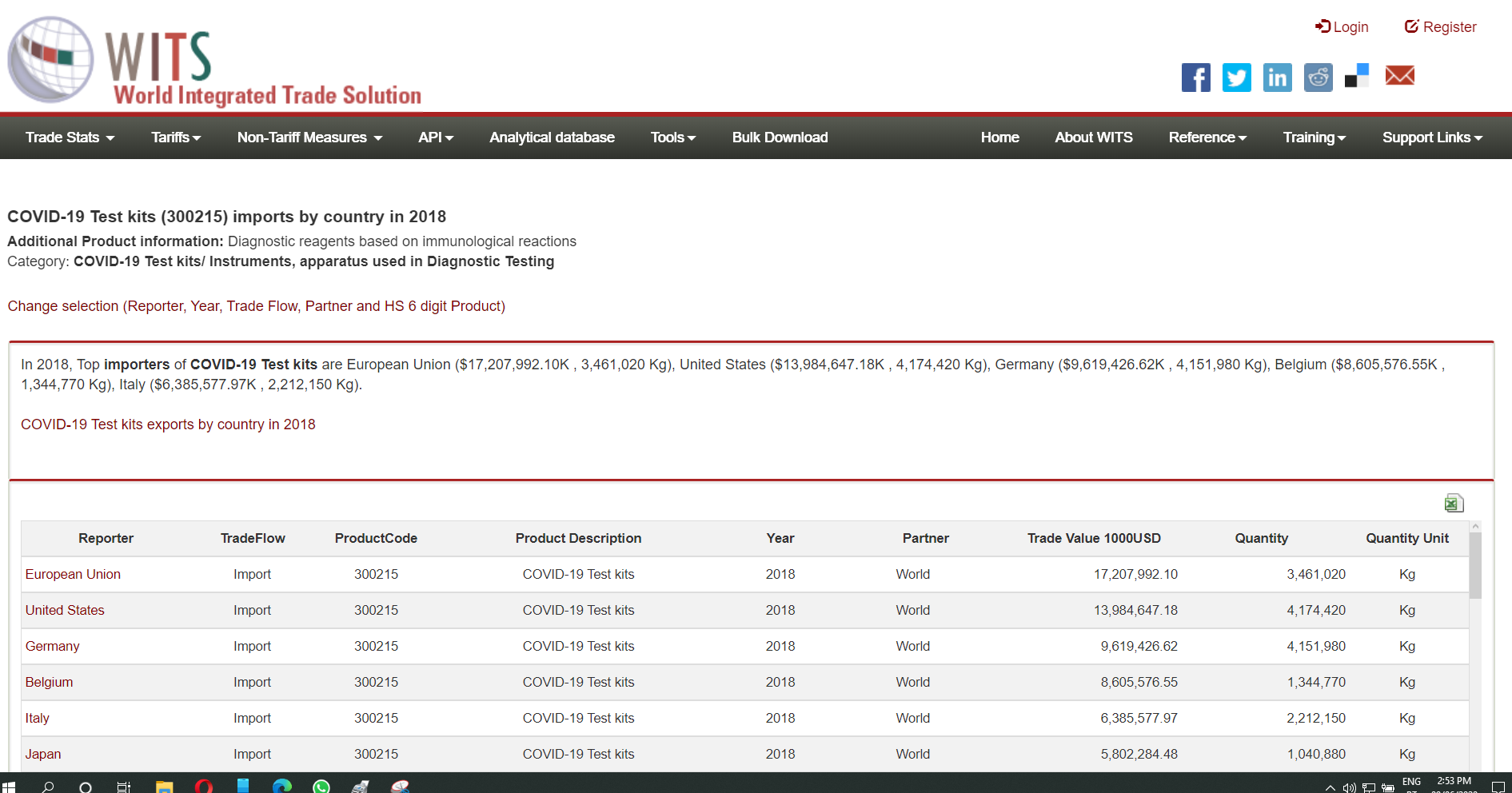Share on LinkedIn icon
Viewport: 1512px width, 793px height.
[x=1278, y=78]
